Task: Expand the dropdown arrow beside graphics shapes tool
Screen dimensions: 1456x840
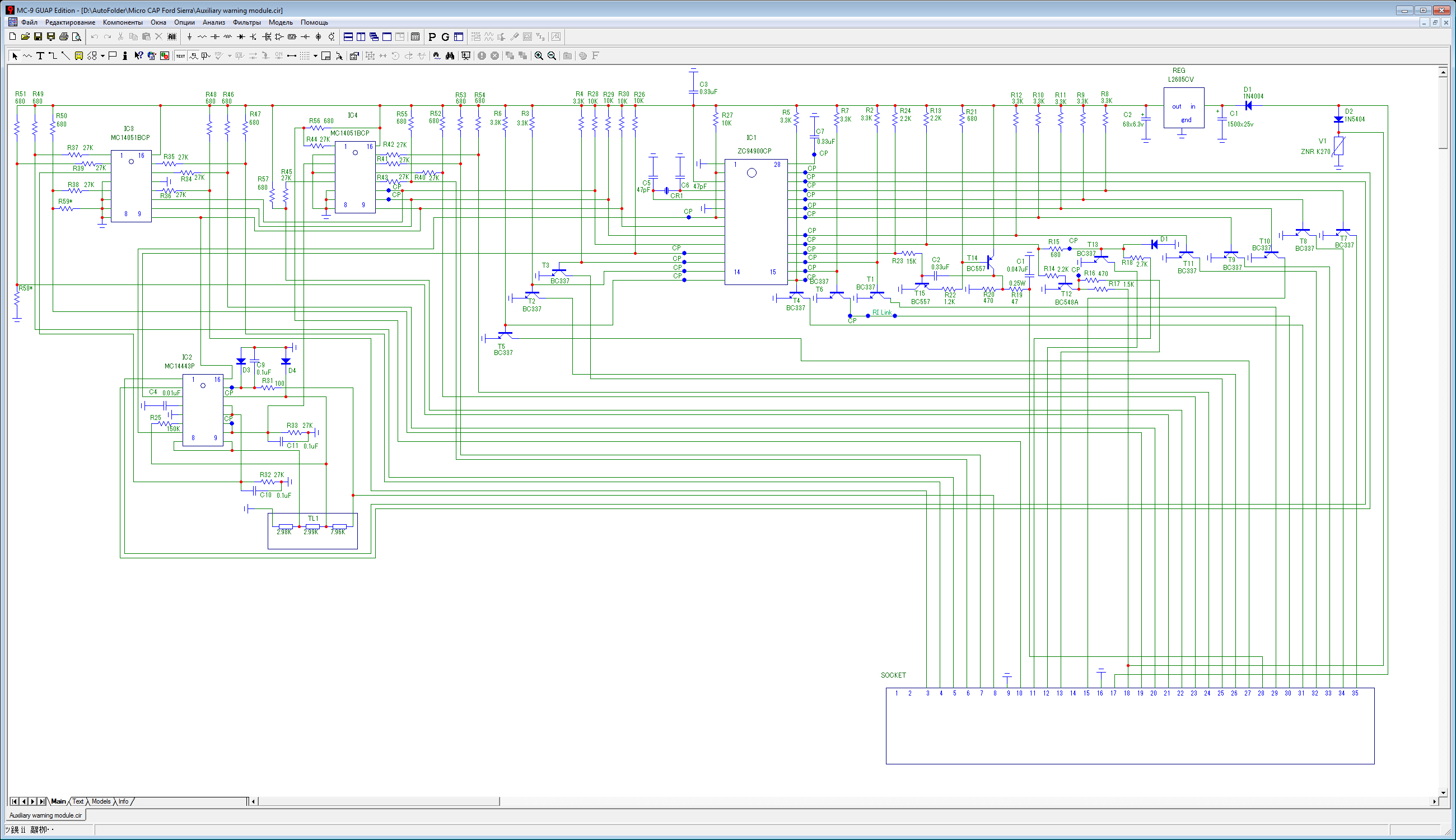Action: (x=102, y=56)
